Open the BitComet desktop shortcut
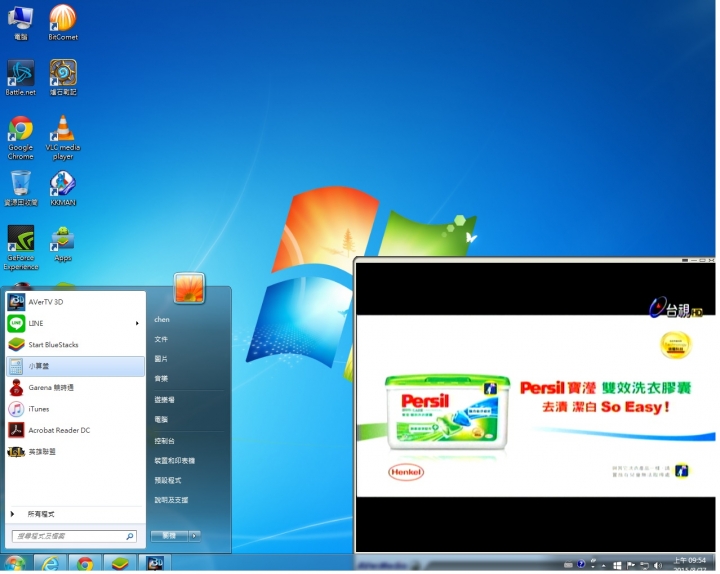The width and height of the screenshot is (720, 574). point(63,23)
